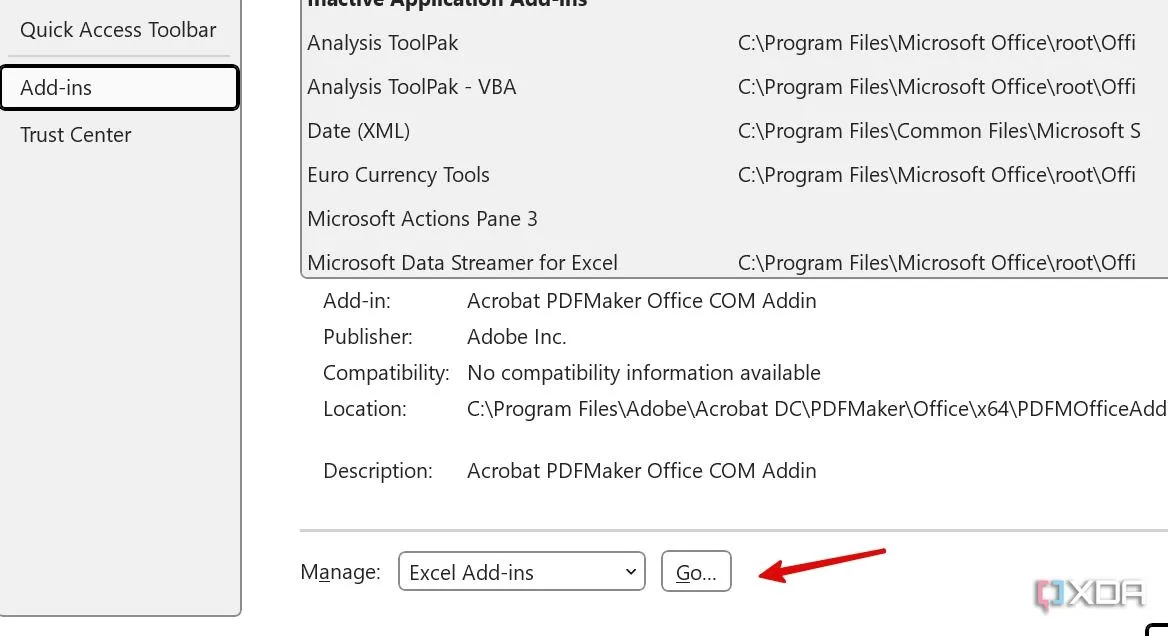
Task: Select the Analysis ToolPak add-in row
Action: click(734, 43)
